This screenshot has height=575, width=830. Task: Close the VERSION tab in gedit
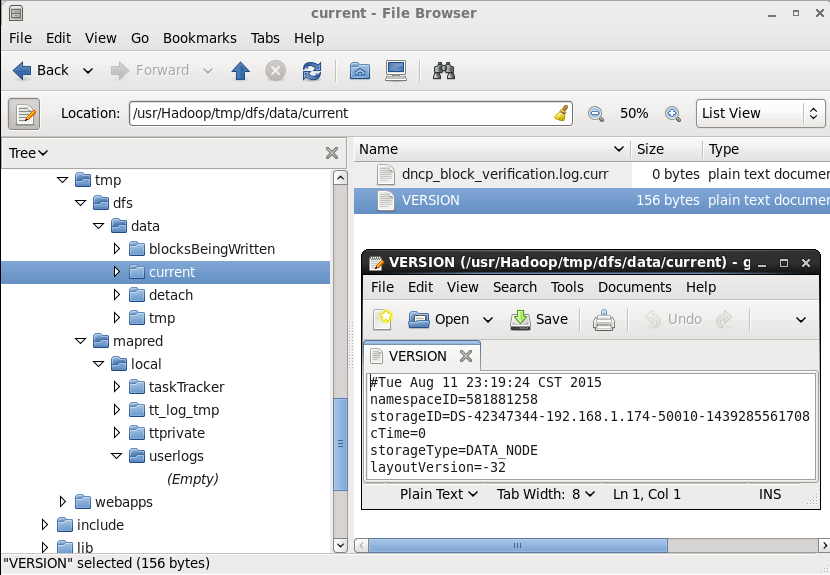pyautogui.click(x=466, y=356)
